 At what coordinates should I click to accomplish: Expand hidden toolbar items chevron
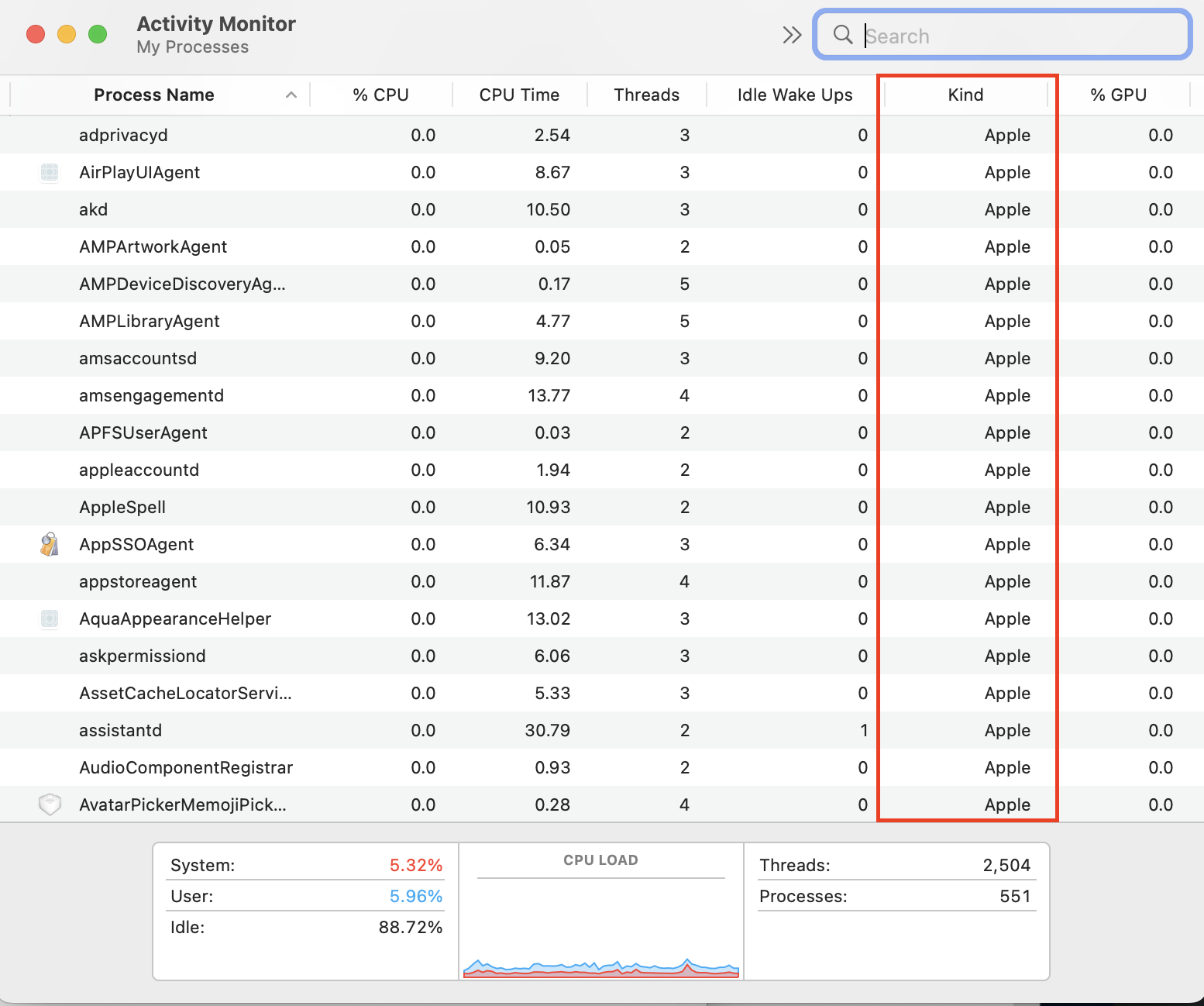tap(792, 35)
